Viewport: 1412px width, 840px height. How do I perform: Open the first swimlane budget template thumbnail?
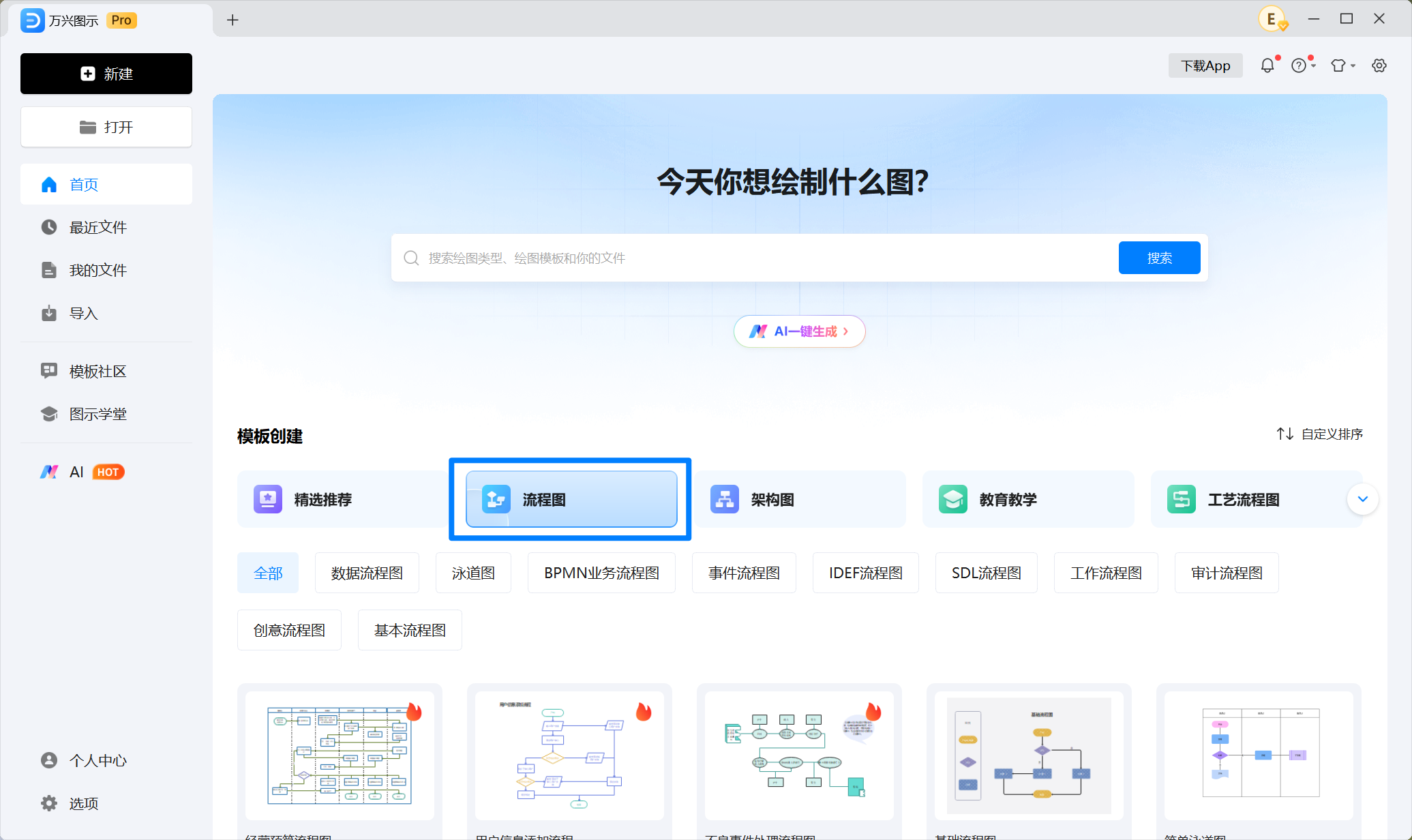pos(340,755)
